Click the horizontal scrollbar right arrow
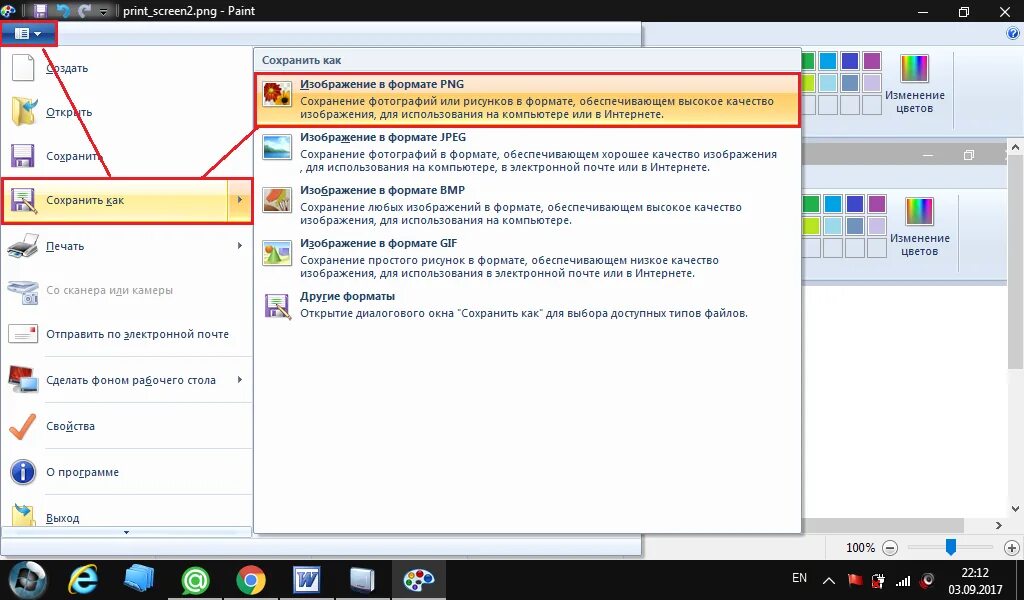1024x600 pixels. (x=999, y=525)
